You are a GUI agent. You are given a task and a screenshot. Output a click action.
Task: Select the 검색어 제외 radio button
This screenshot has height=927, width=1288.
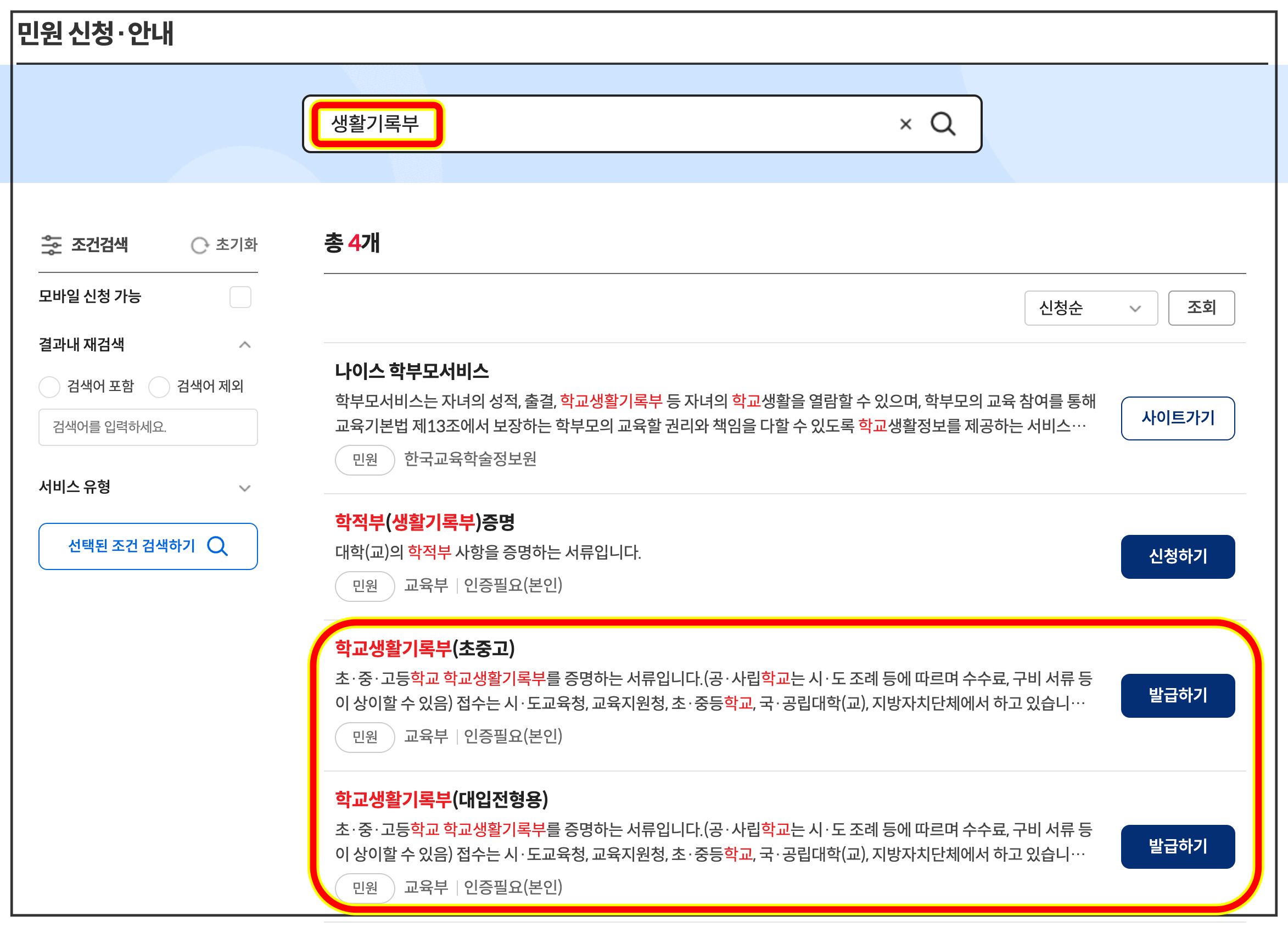(x=159, y=387)
